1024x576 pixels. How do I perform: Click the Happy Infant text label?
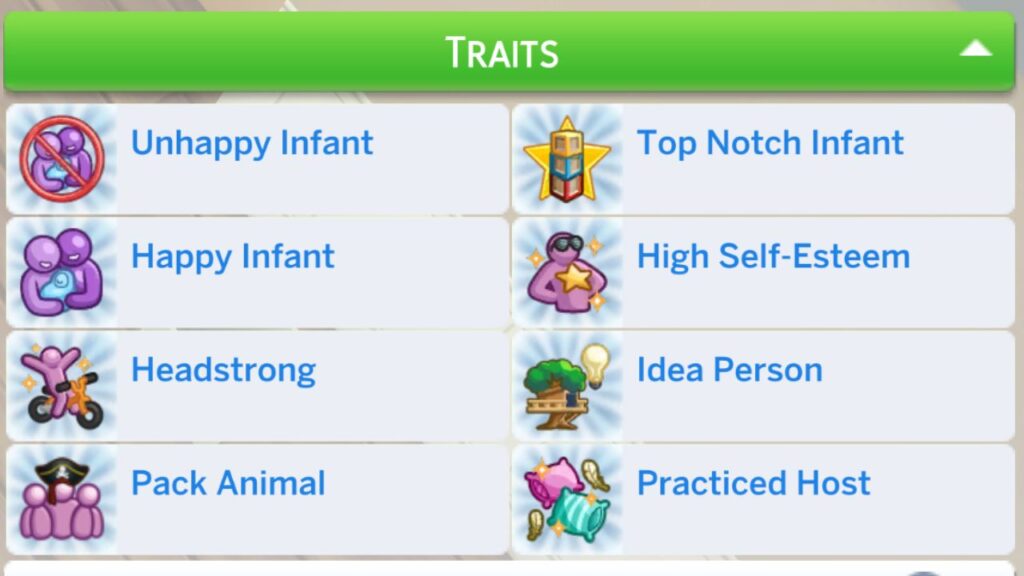click(x=230, y=257)
